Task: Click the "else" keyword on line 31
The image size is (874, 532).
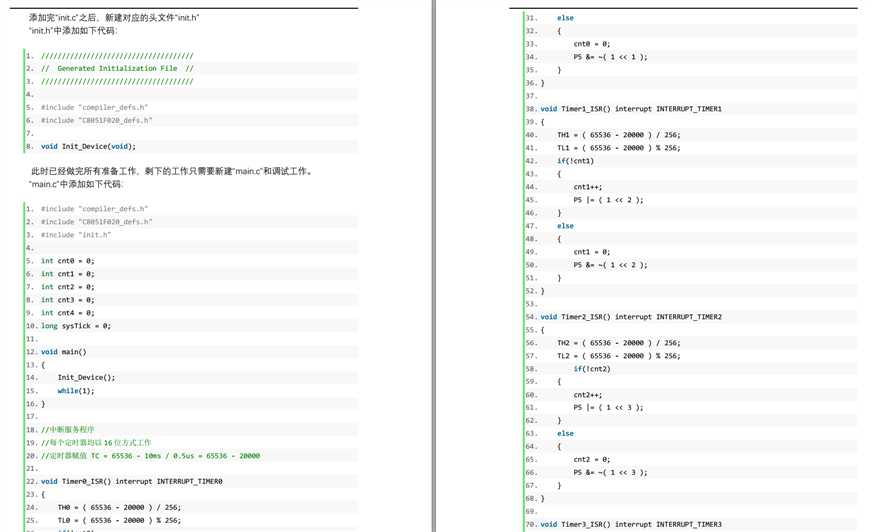Action: 565,18
